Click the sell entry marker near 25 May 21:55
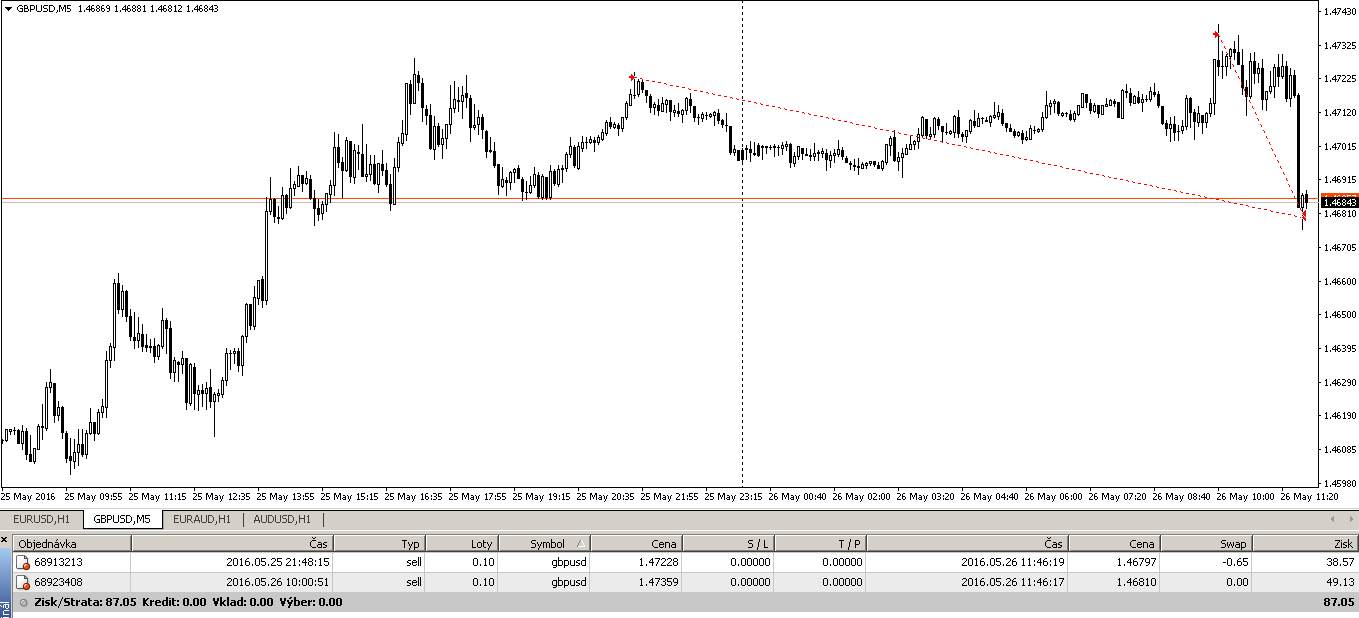The width and height of the screenshot is (1359, 618). pyautogui.click(x=632, y=76)
